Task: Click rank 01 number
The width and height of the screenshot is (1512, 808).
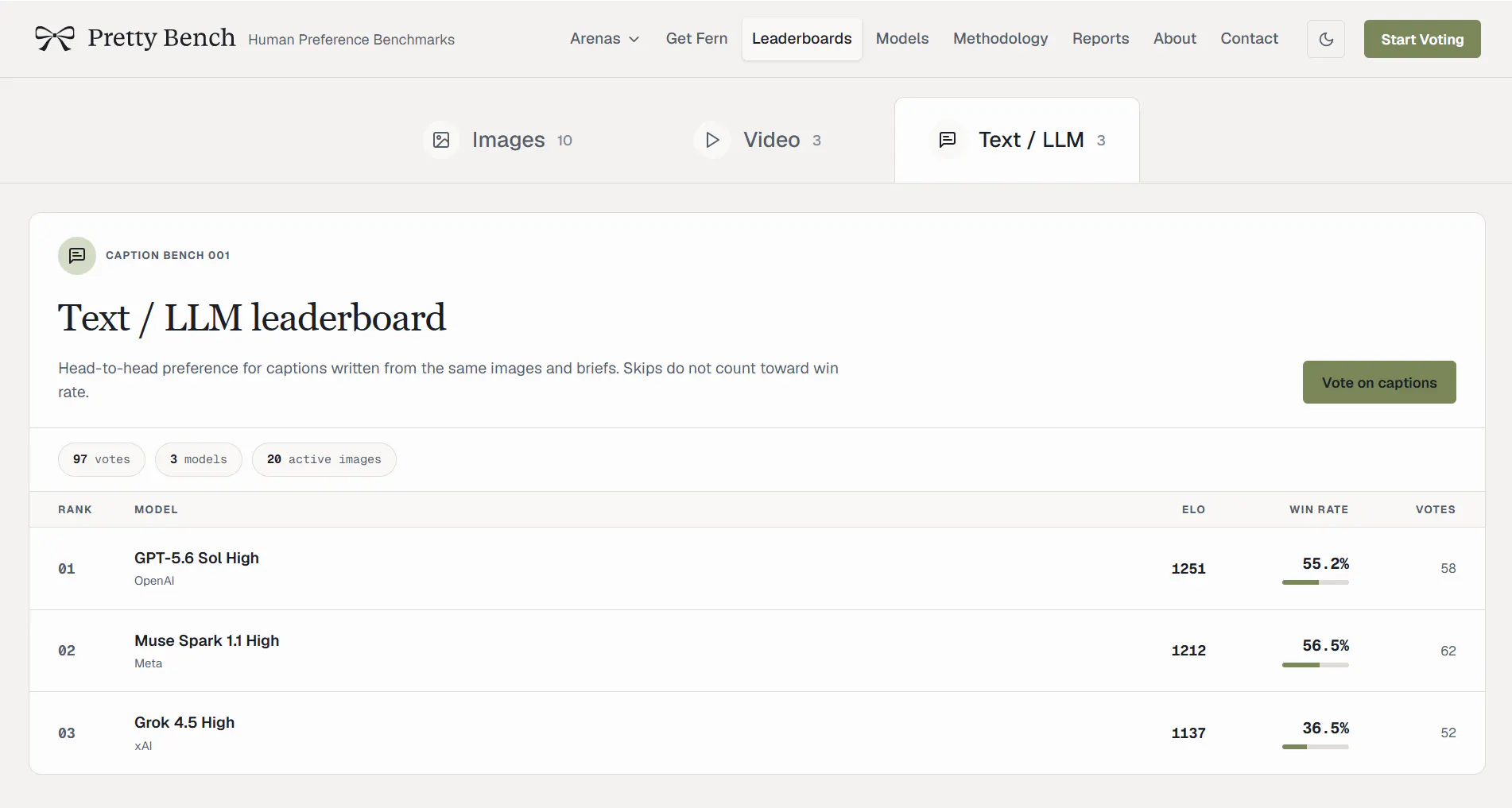Action: coord(67,569)
